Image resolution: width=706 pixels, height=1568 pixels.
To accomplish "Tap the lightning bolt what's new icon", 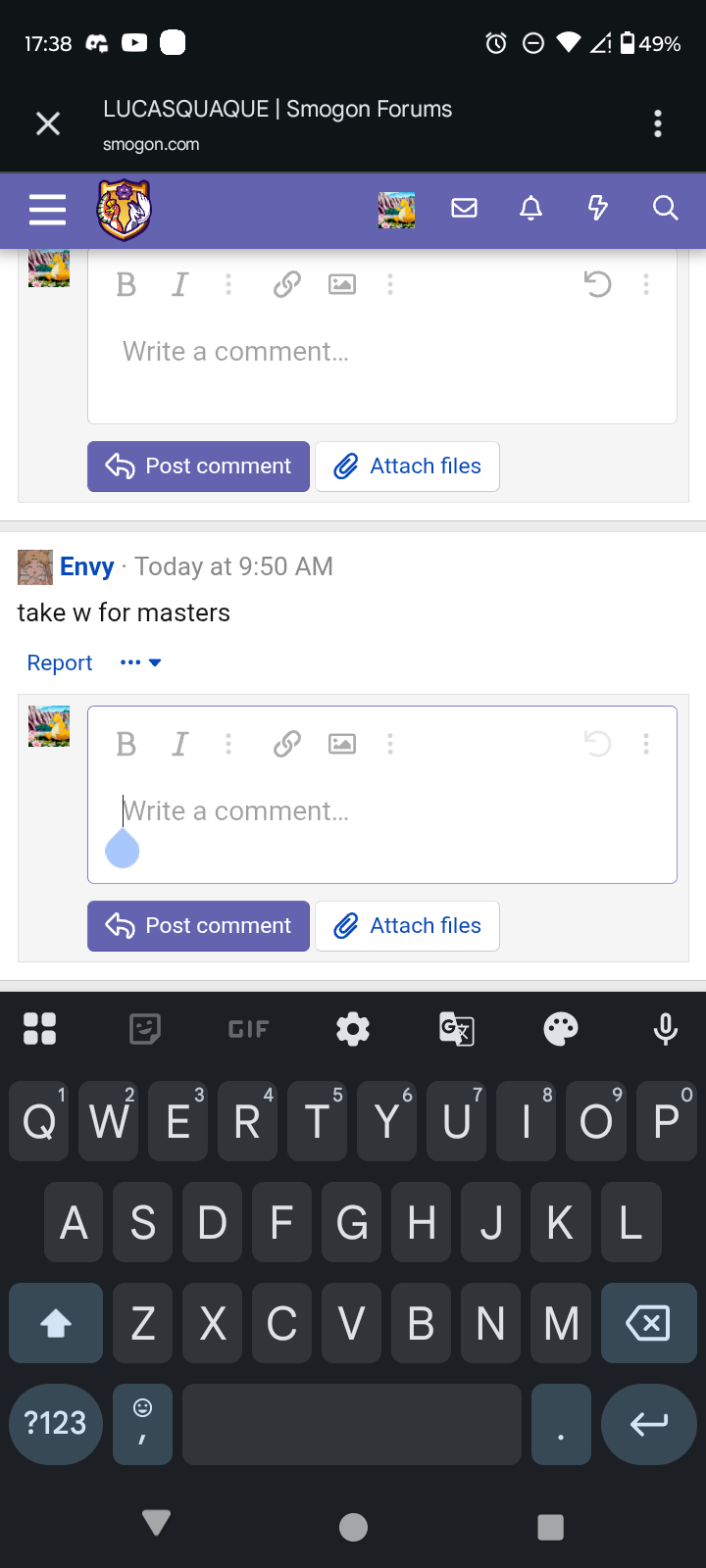I will [597, 208].
